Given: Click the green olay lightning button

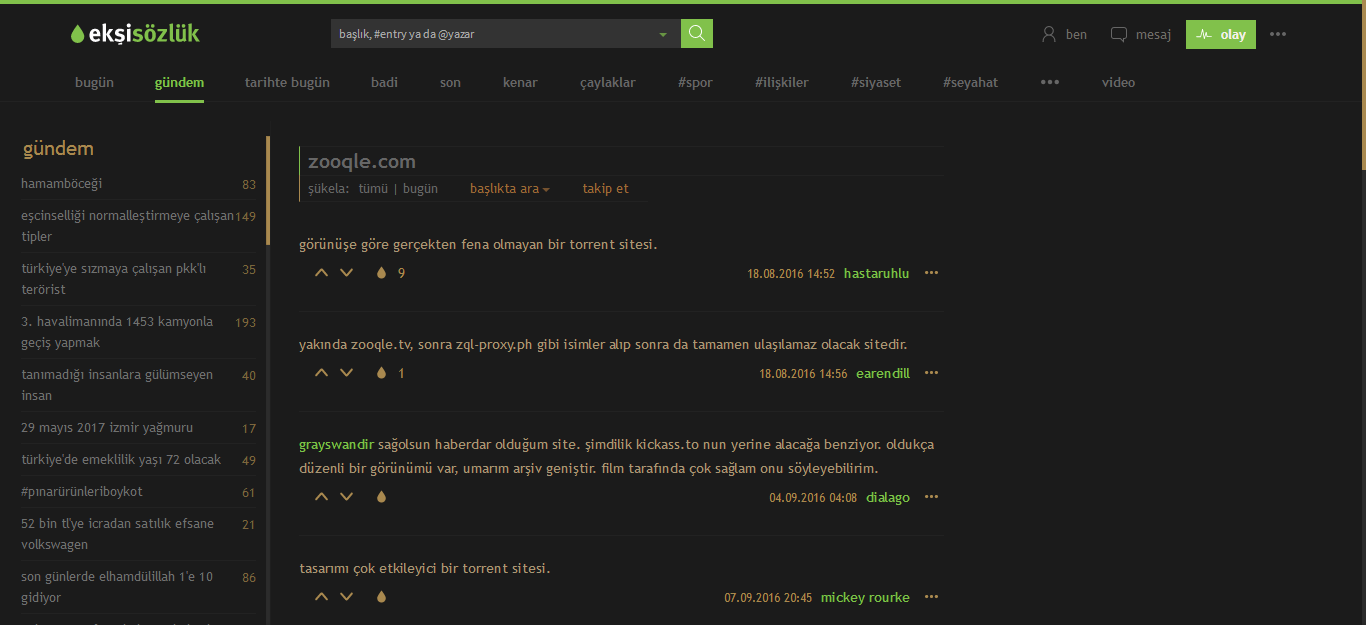Looking at the screenshot, I should coord(1220,33).
